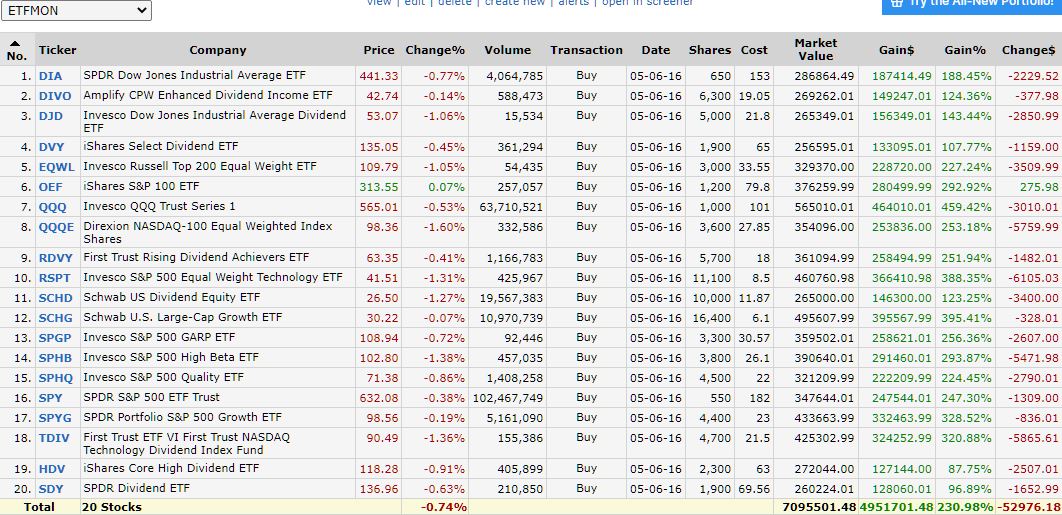The image size is (1062, 515).
Task: Sort by the Company column header
Action: tap(218, 50)
